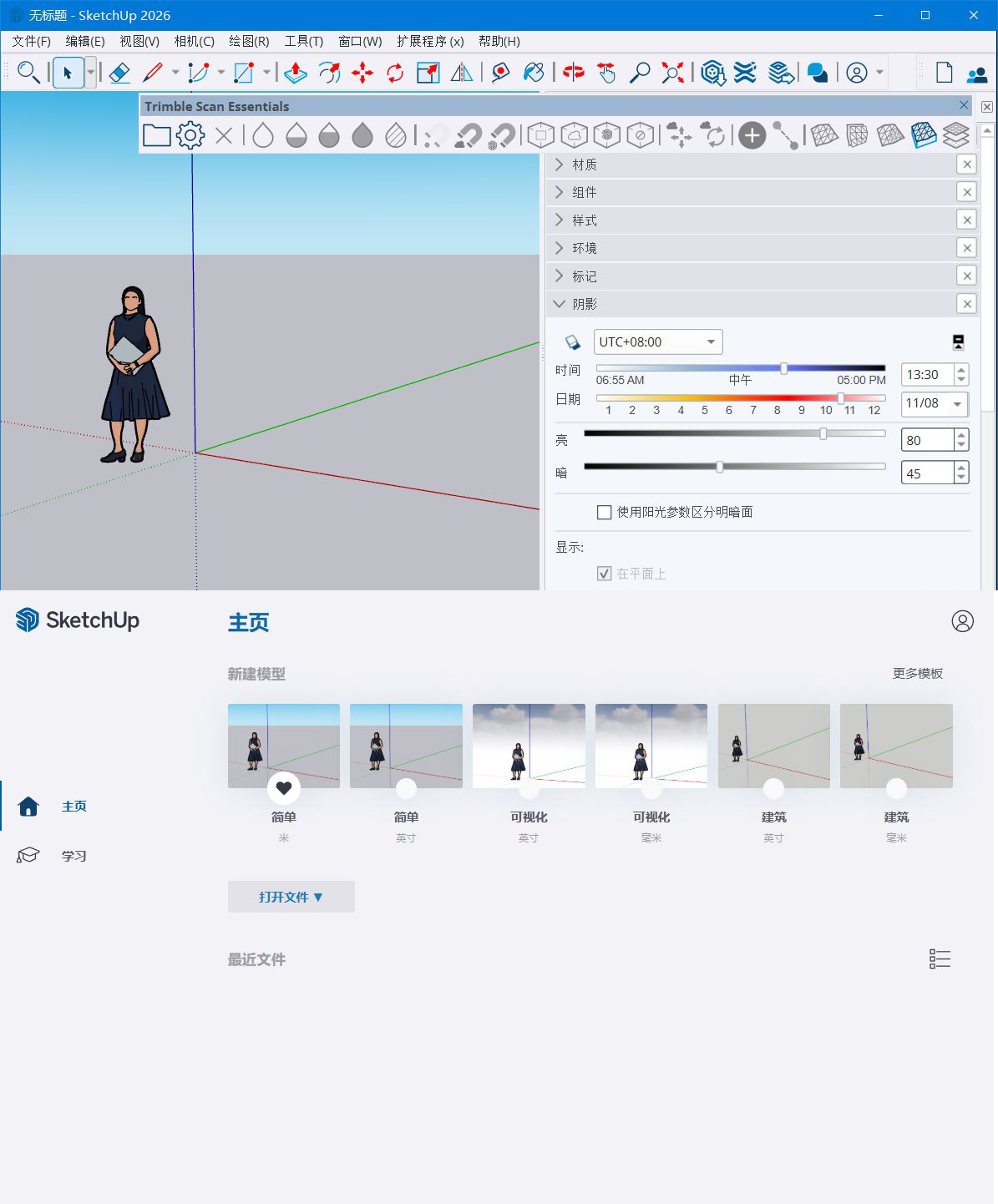The height and width of the screenshot is (1204, 998).
Task: Open the 相机(C) menu
Action: click(x=194, y=41)
